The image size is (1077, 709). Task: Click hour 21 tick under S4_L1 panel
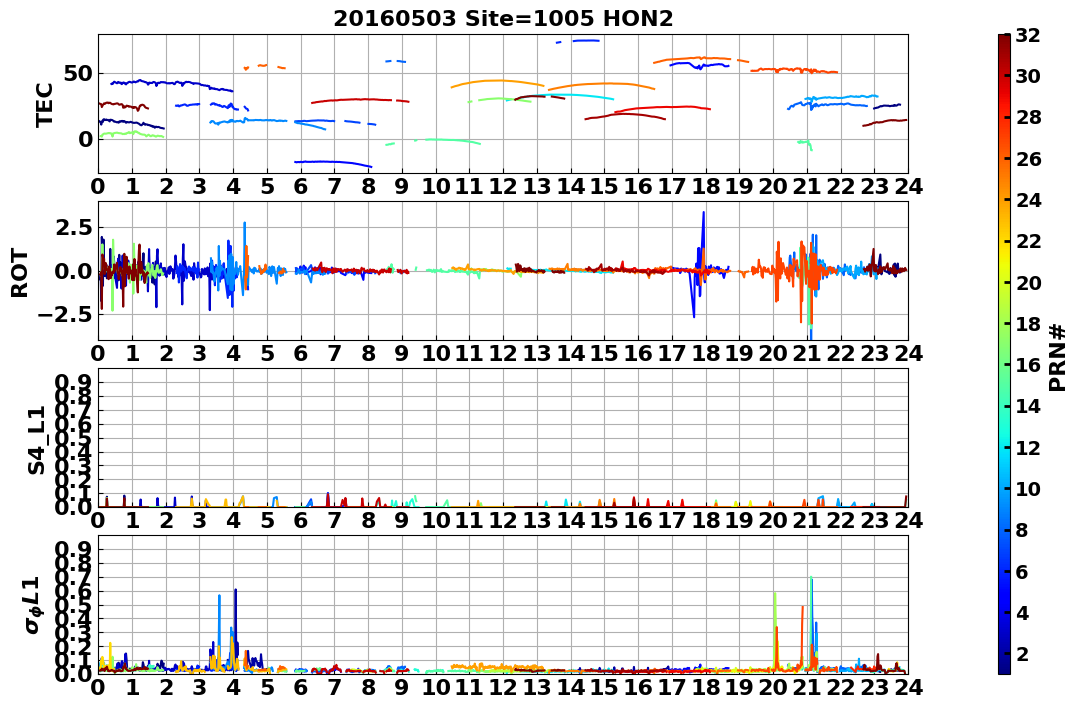coord(806,520)
